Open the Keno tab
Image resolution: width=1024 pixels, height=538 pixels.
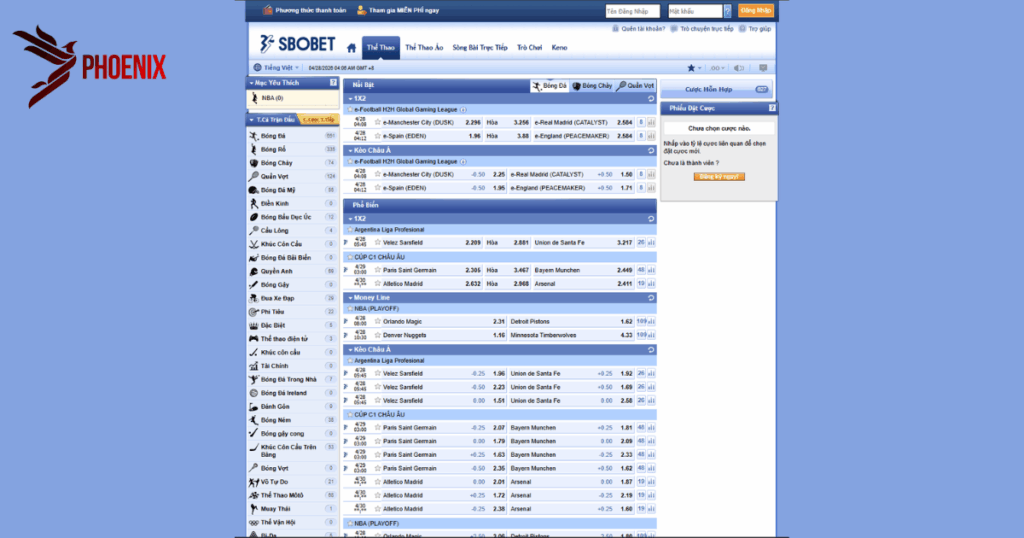559,48
